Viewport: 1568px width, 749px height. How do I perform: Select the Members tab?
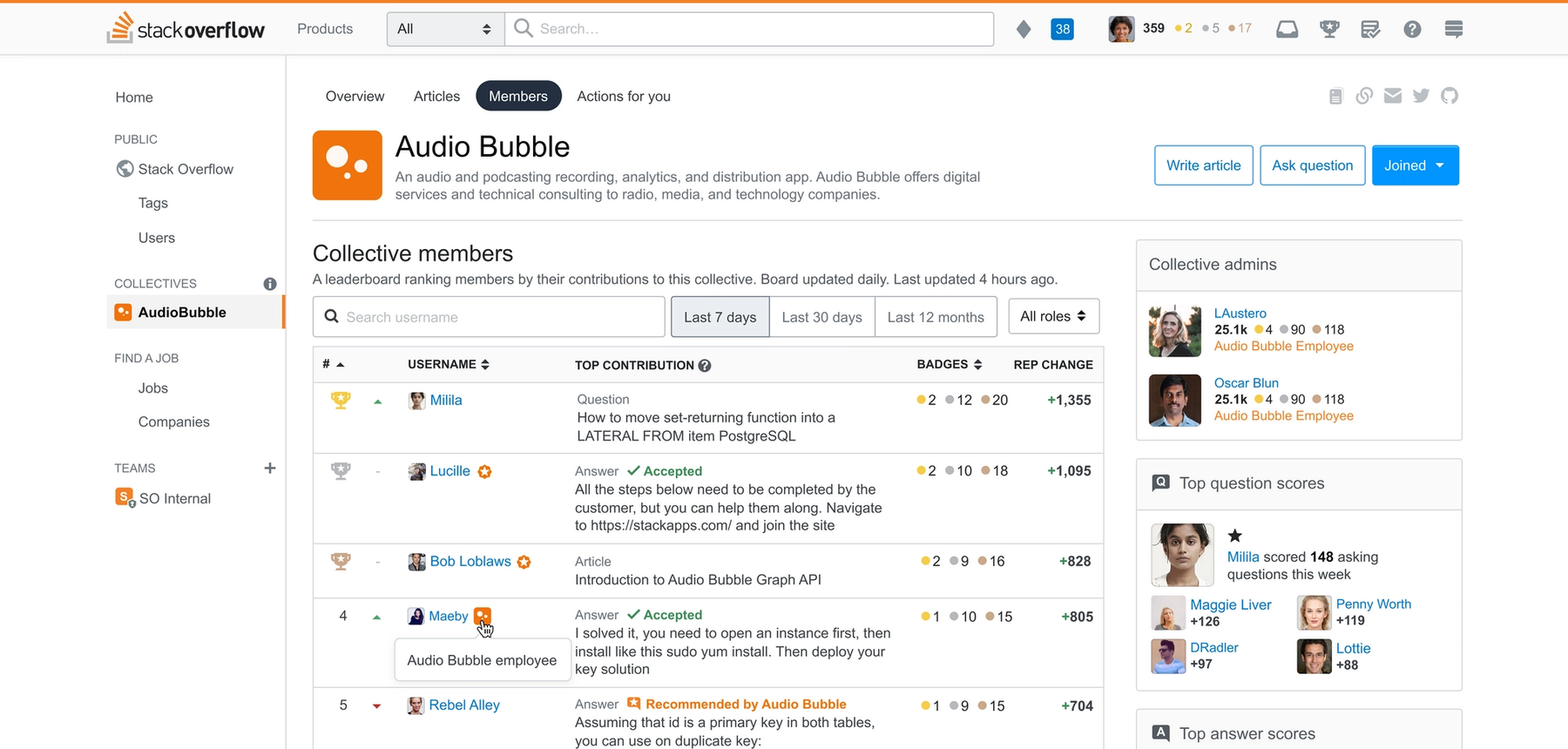tap(518, 96)
